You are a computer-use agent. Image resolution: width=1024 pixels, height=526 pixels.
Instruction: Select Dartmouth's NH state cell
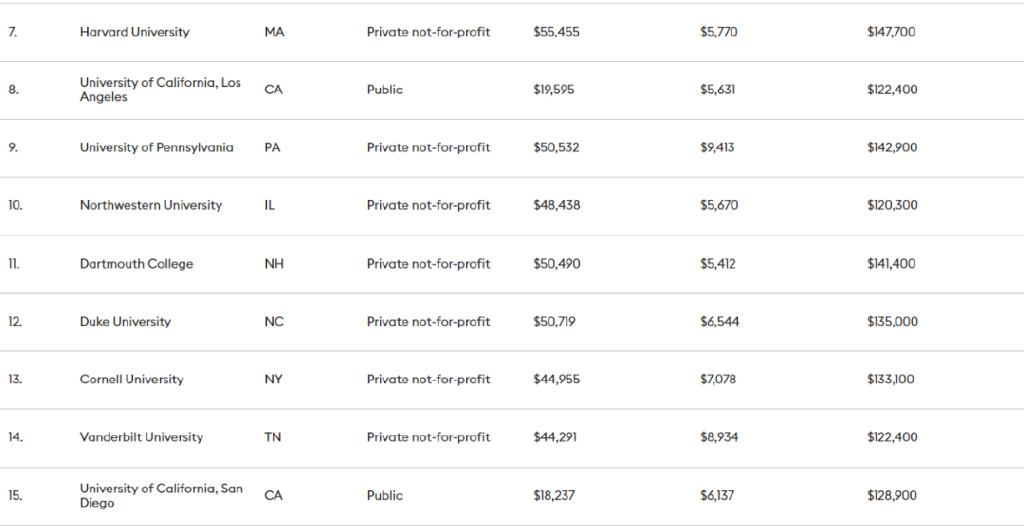click(x=274, y=264)
